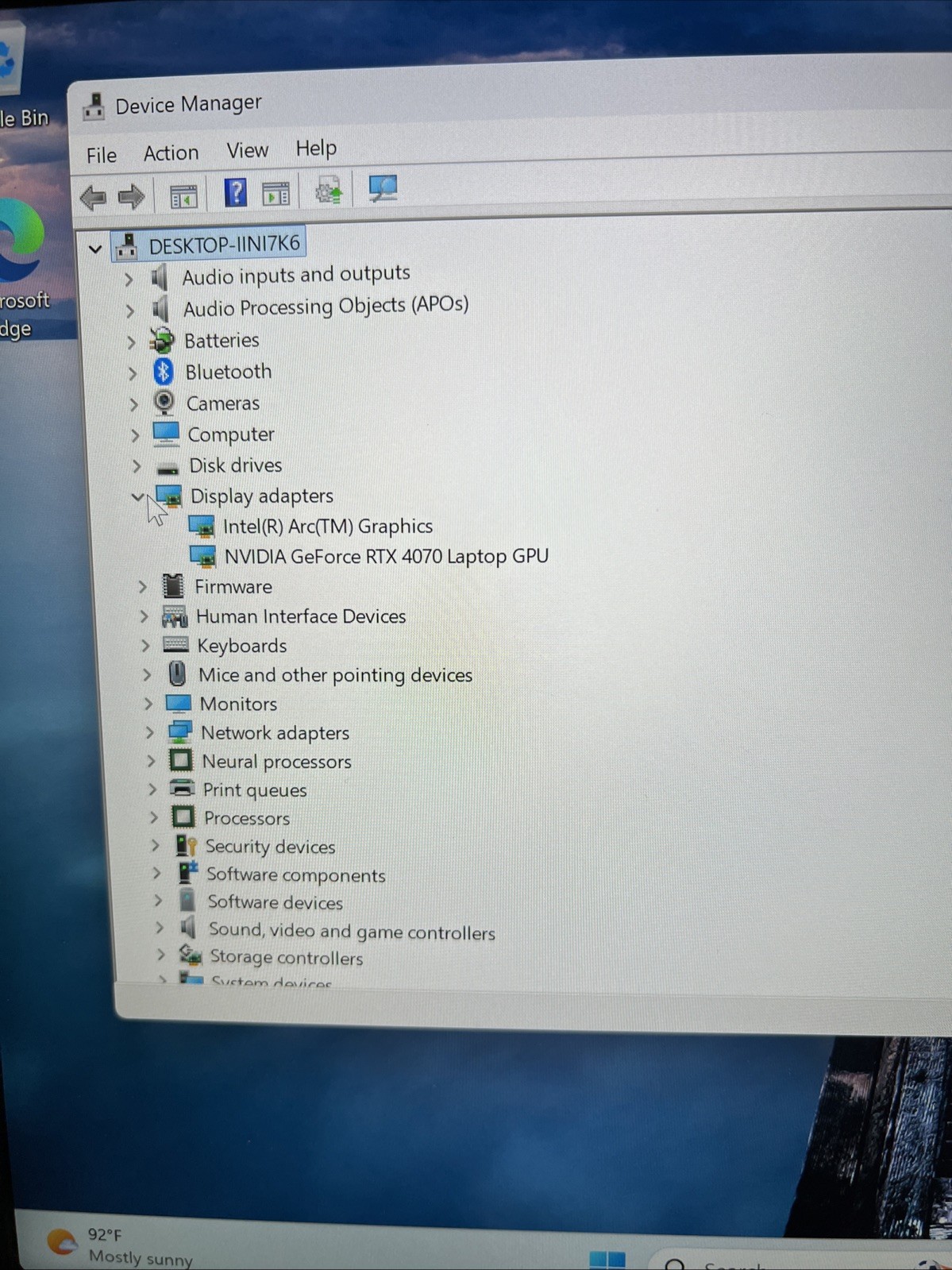Click the Bluetooth category icon
This screenshot has width=952, height=1270.
pyautogui.click(x=163, y=372)
